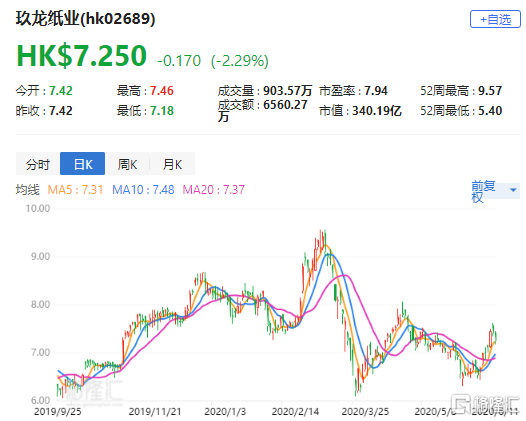
Task: Click the 2020/1/3 date label
Action: coord(225,412)
